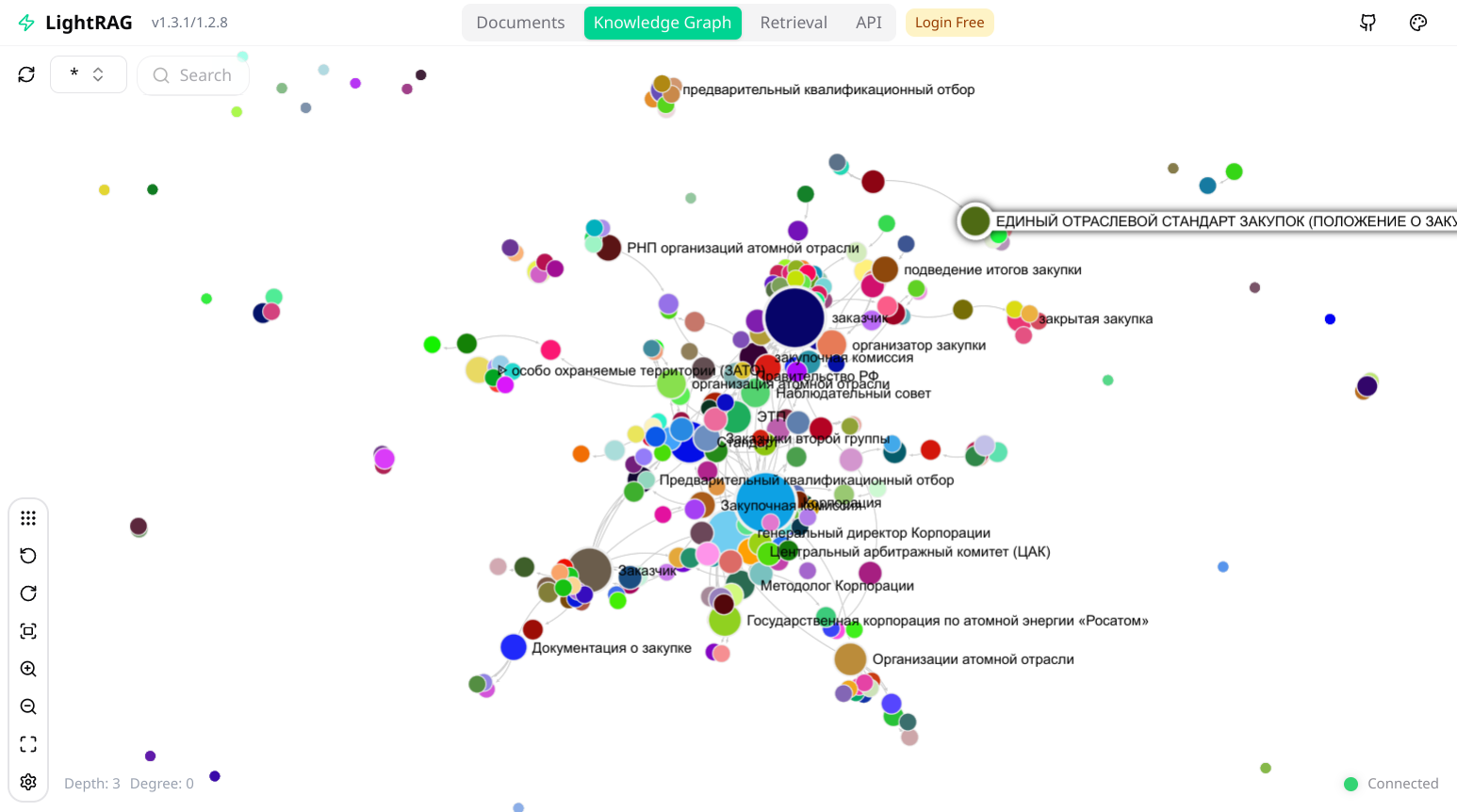Click the Degree: 0 status text
This screenshot has height=812, width=1457.
pyautogui.click(x=162, y=784)
